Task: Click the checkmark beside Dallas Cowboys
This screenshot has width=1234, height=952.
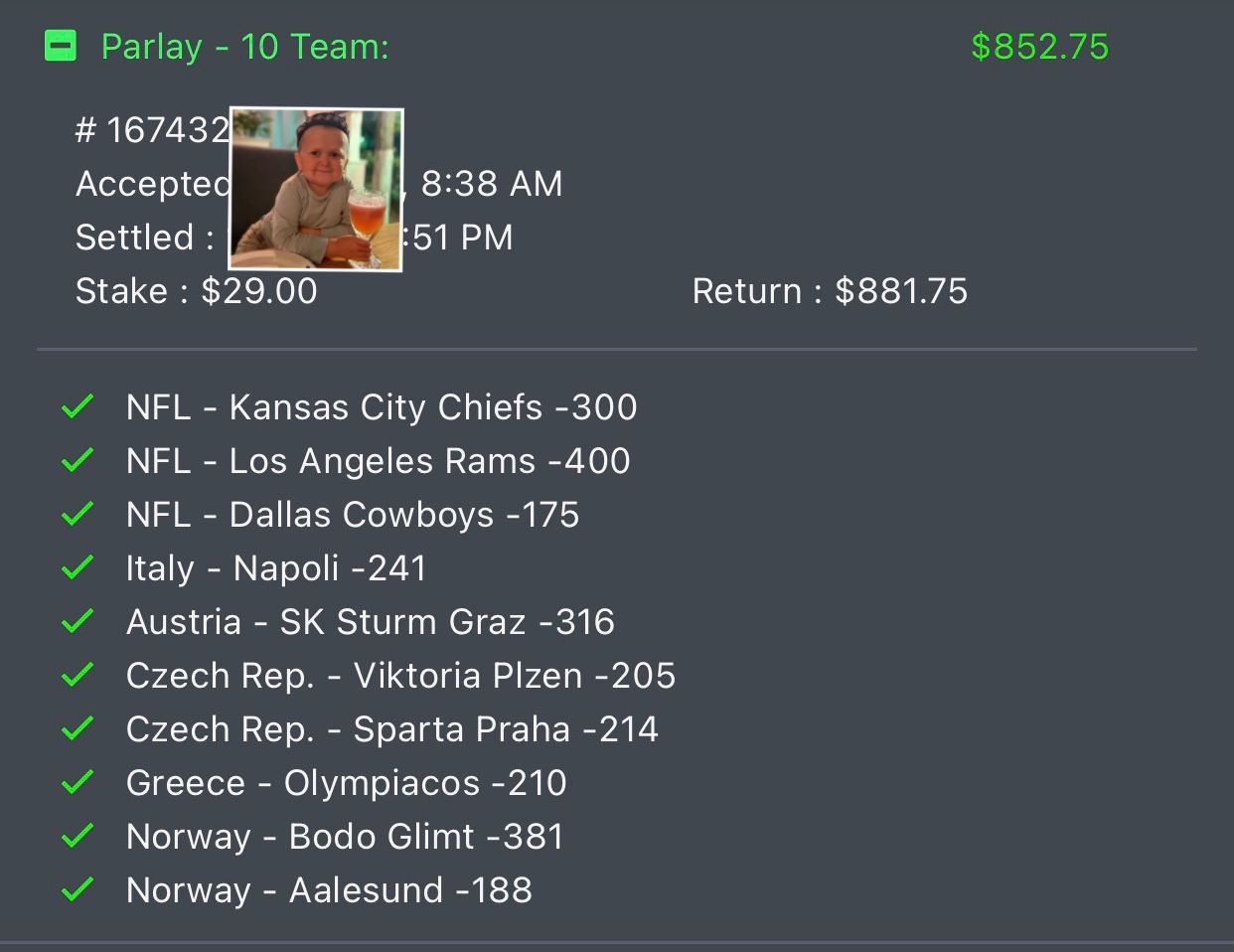Action: (x=77, y=514)
